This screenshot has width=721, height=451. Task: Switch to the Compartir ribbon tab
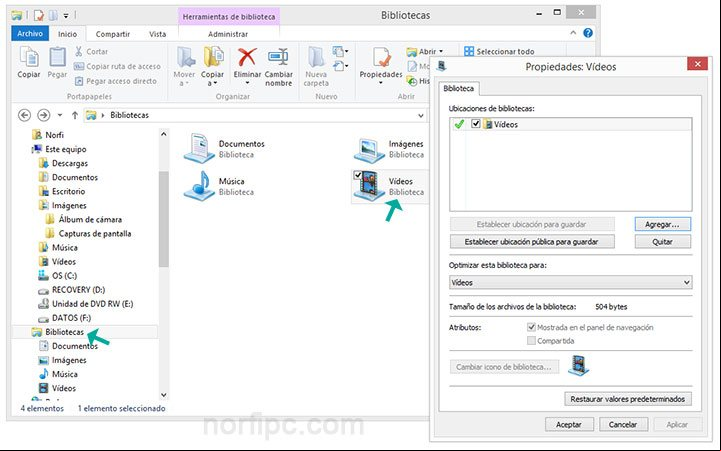point(113,34)
